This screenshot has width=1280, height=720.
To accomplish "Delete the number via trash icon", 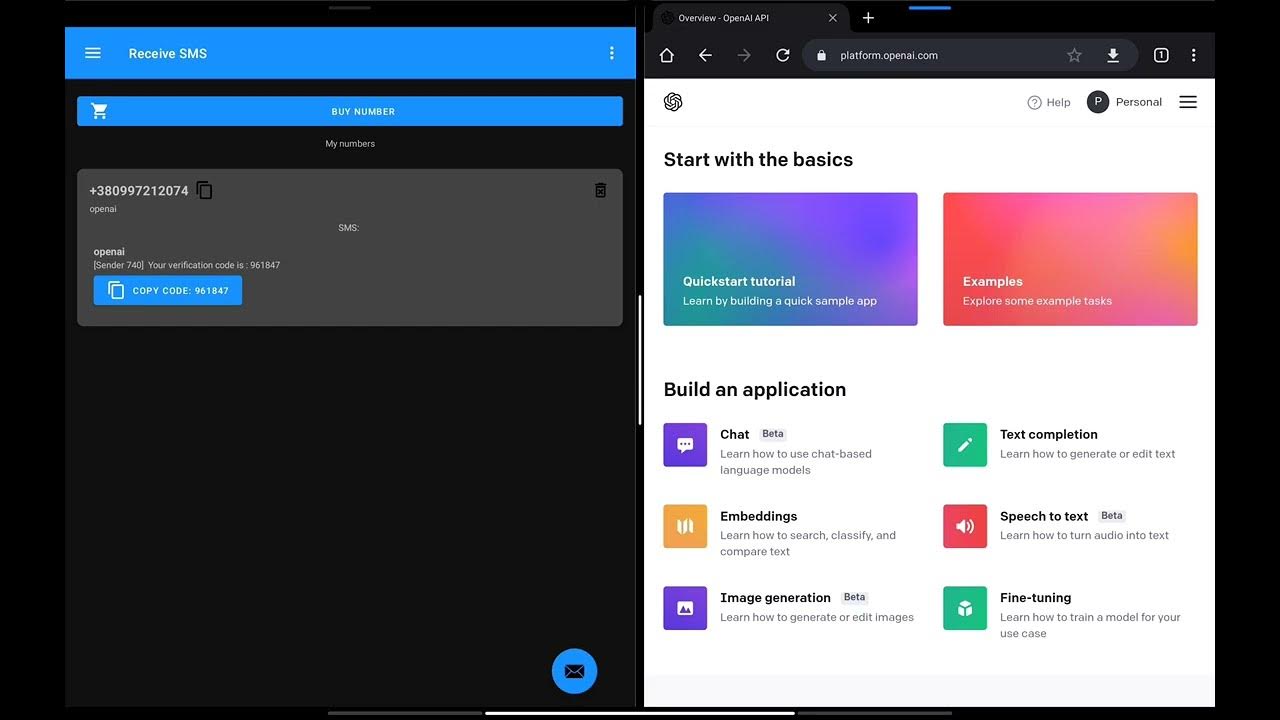I will 600,190.
